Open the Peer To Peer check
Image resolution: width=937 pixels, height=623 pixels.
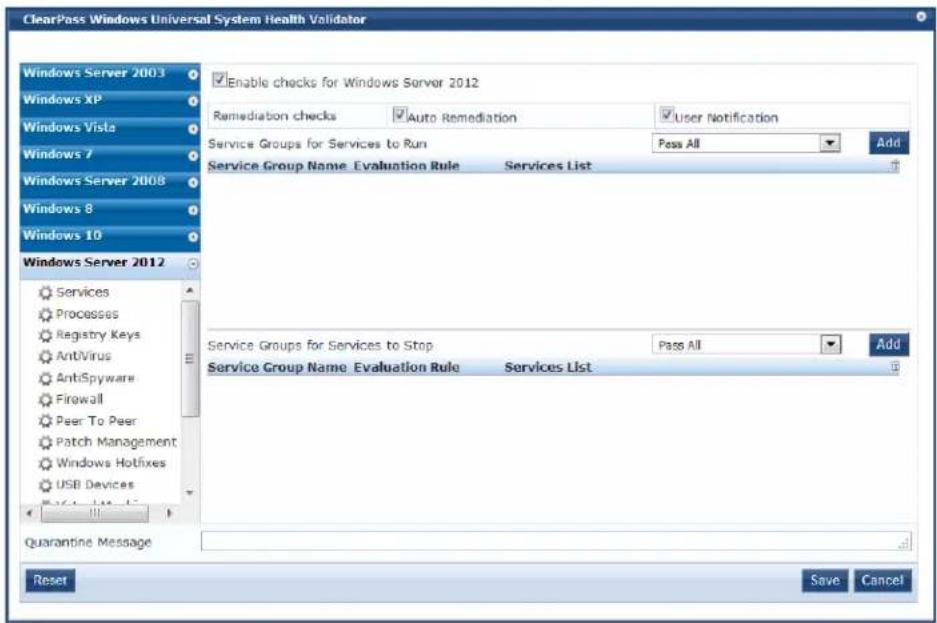tap(96, 421)
